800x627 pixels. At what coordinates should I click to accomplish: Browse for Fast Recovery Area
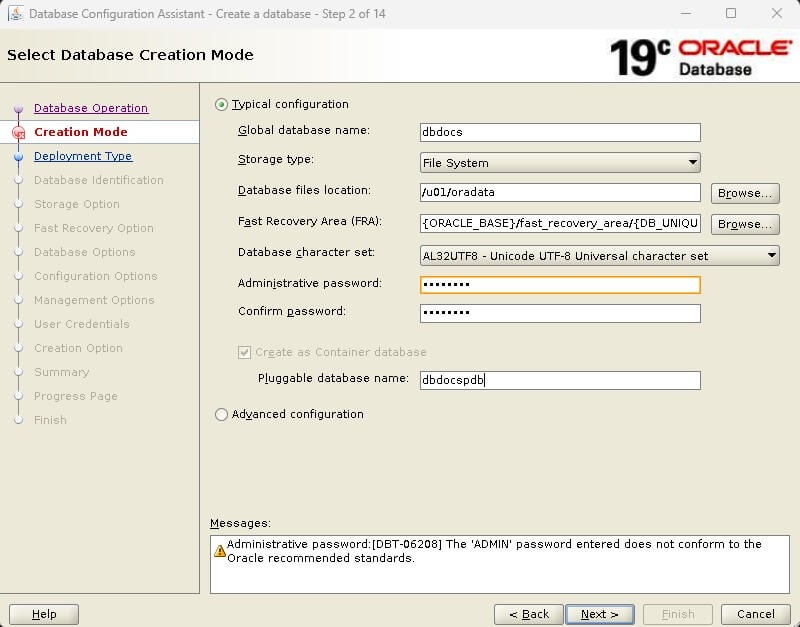pos(745,224)
